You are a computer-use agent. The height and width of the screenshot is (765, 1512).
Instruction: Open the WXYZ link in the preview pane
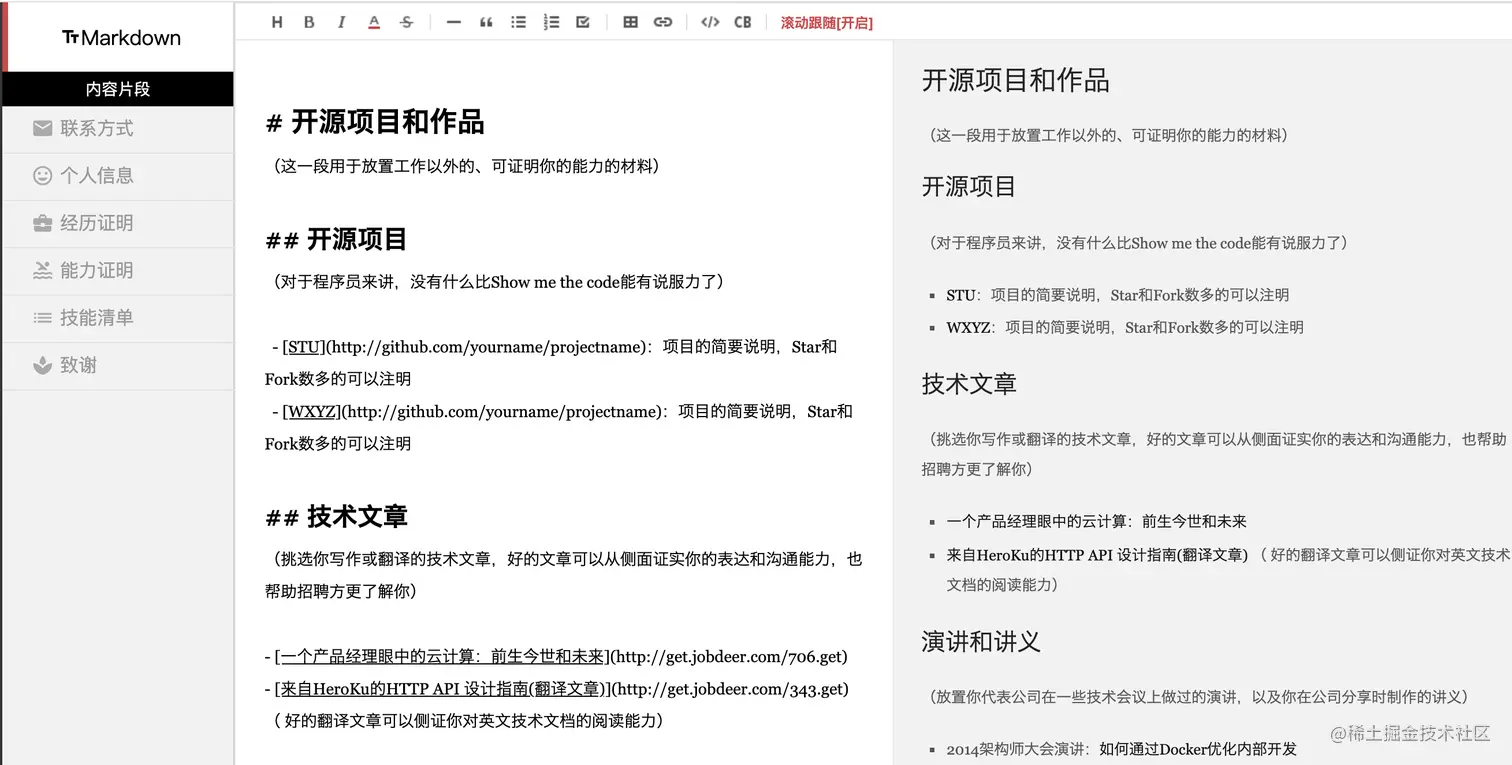click(968, 327)
